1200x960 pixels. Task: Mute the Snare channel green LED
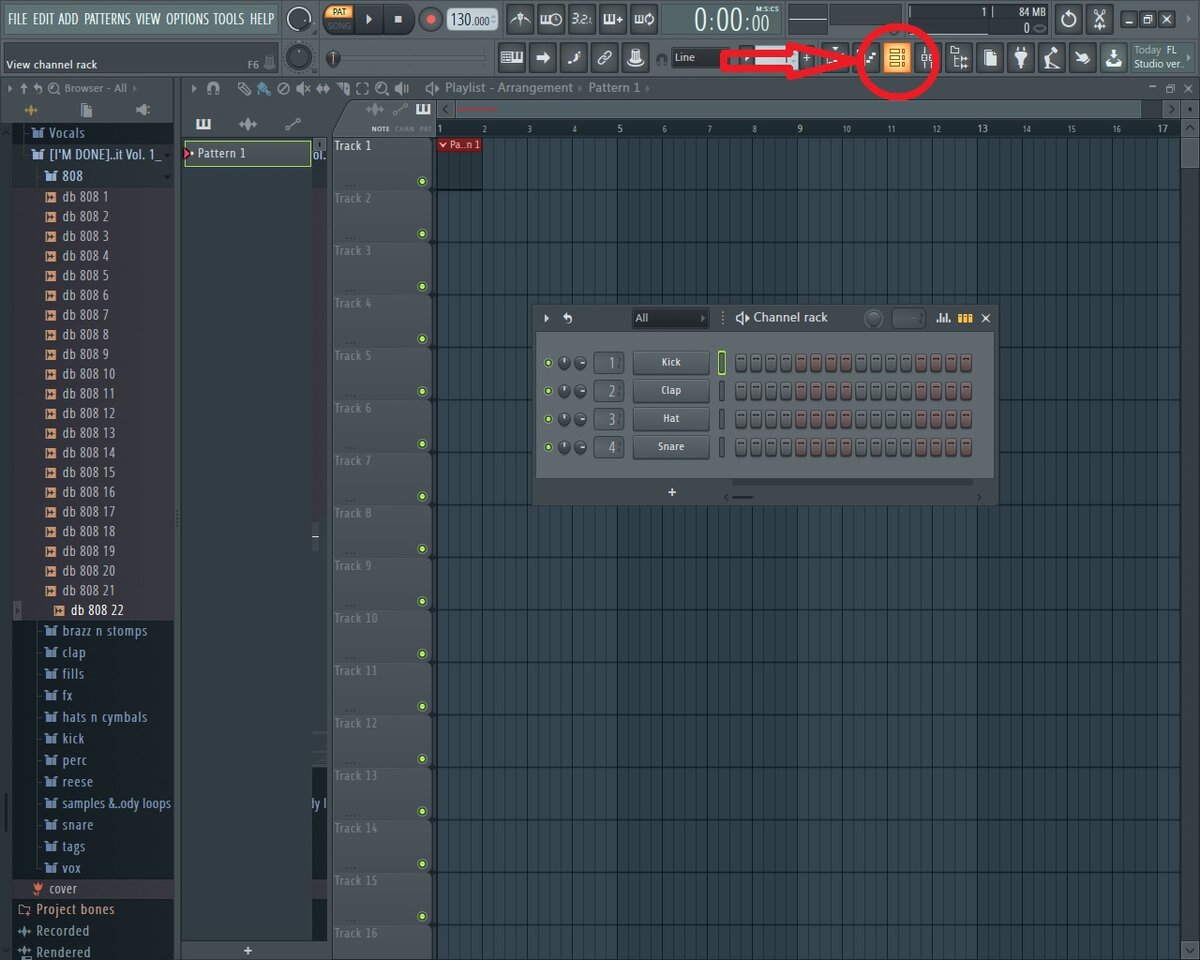[x=548, y=447]
